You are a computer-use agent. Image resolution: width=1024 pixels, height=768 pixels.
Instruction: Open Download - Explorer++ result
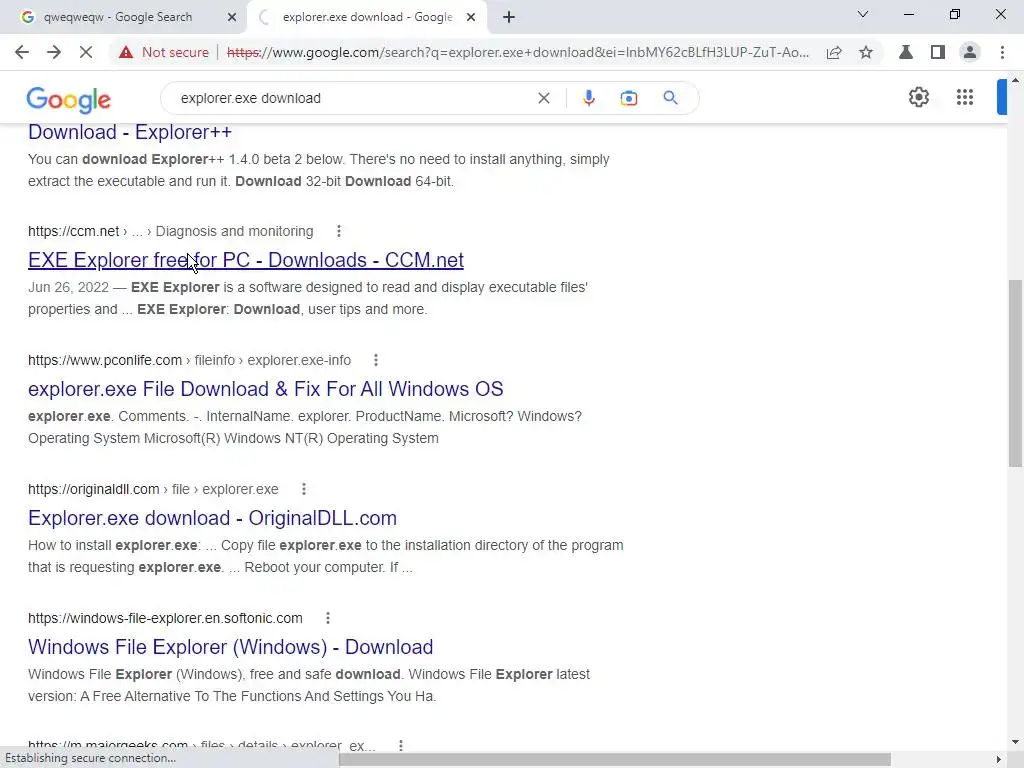pos(130,132)
